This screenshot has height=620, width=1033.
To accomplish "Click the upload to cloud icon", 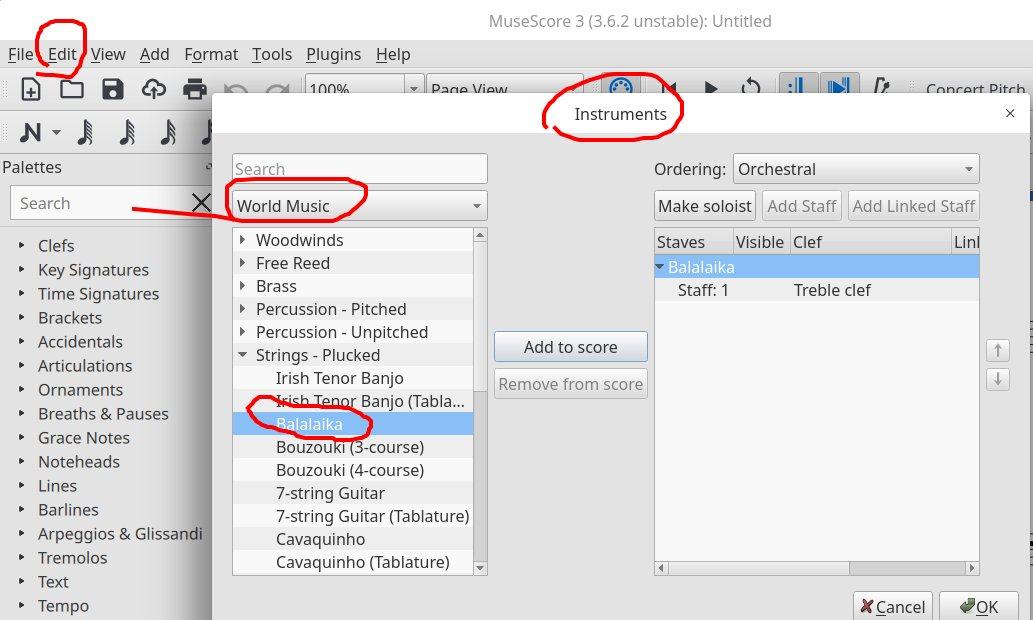I will coord(154,88).
